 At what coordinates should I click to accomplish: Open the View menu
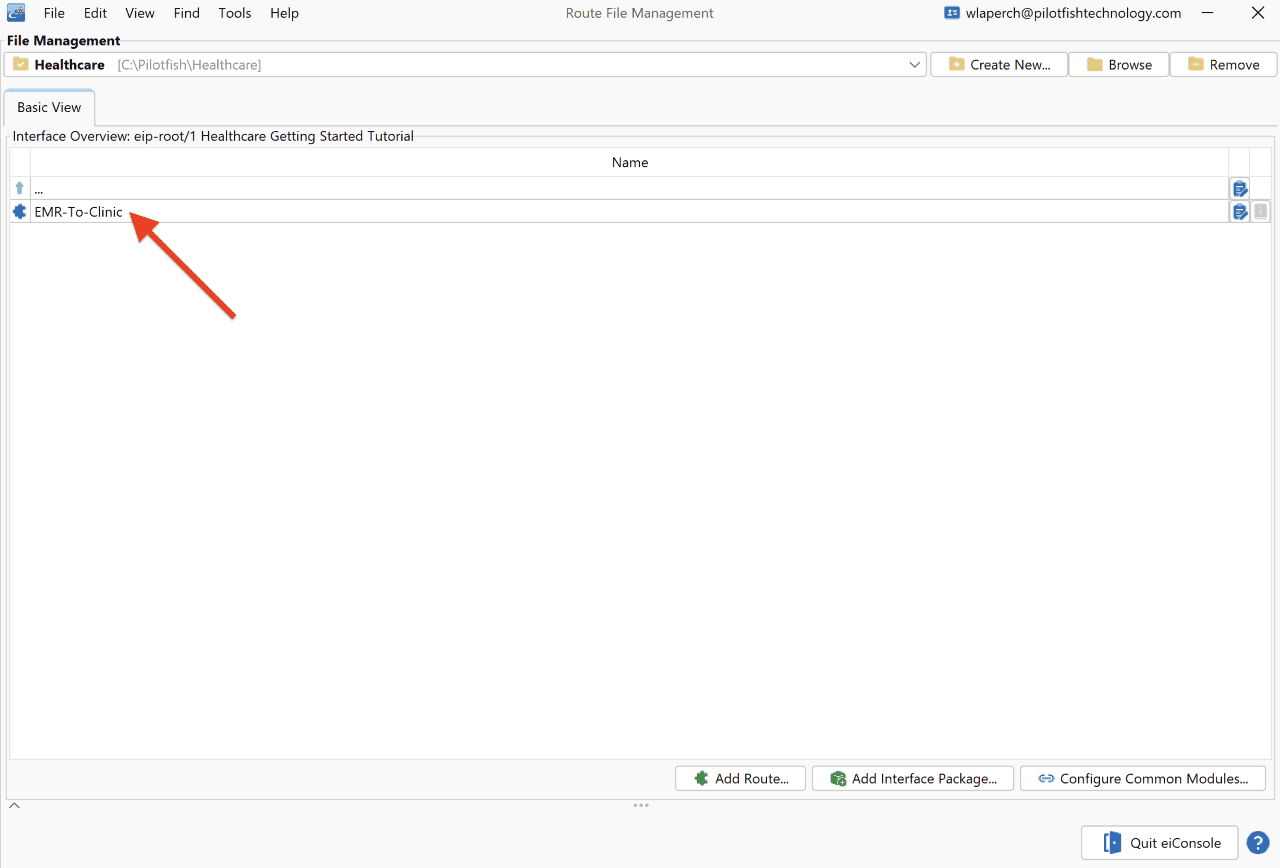pyautogui.click(x=140, y=13)
